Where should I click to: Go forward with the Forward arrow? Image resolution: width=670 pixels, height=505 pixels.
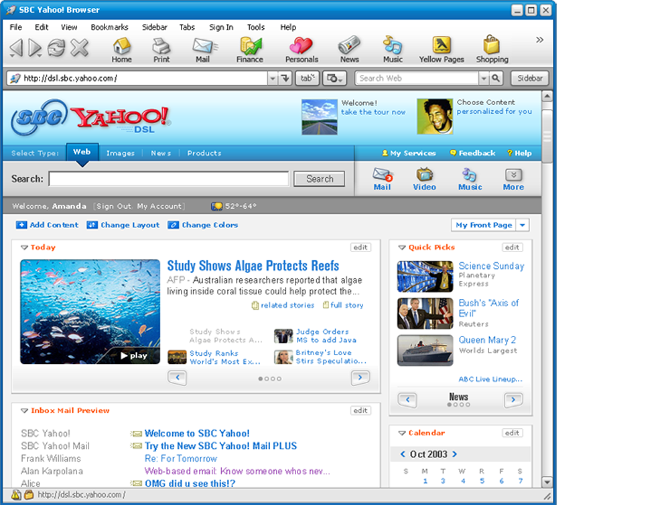click(x=35, y=47)
